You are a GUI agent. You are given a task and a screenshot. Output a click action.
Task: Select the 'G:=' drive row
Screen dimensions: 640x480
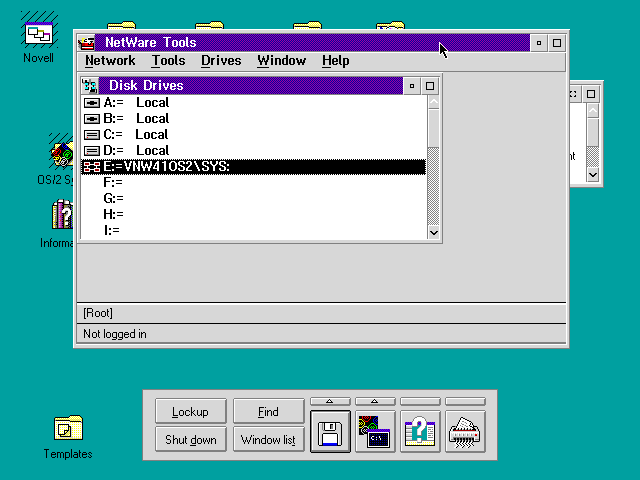(x=253, y=198)
